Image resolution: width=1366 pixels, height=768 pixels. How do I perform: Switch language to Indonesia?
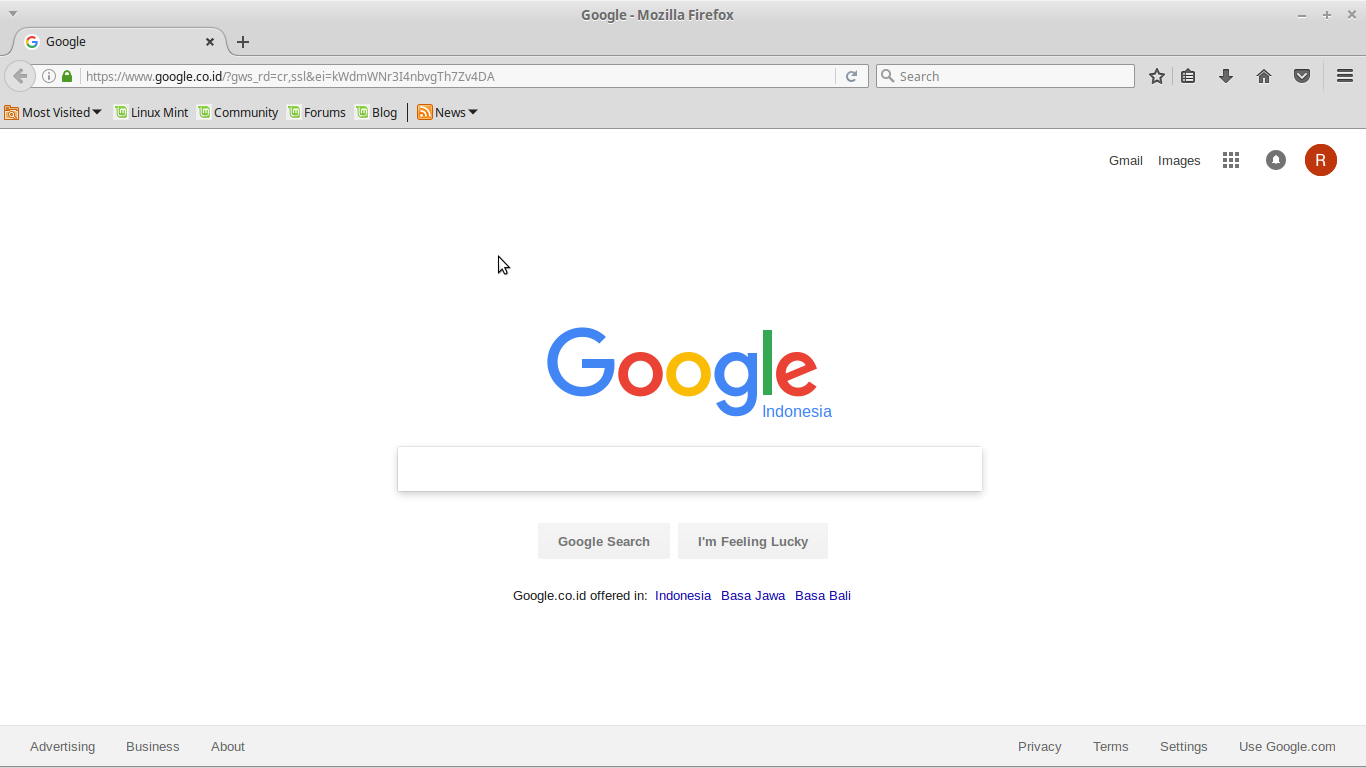[683, 595]
